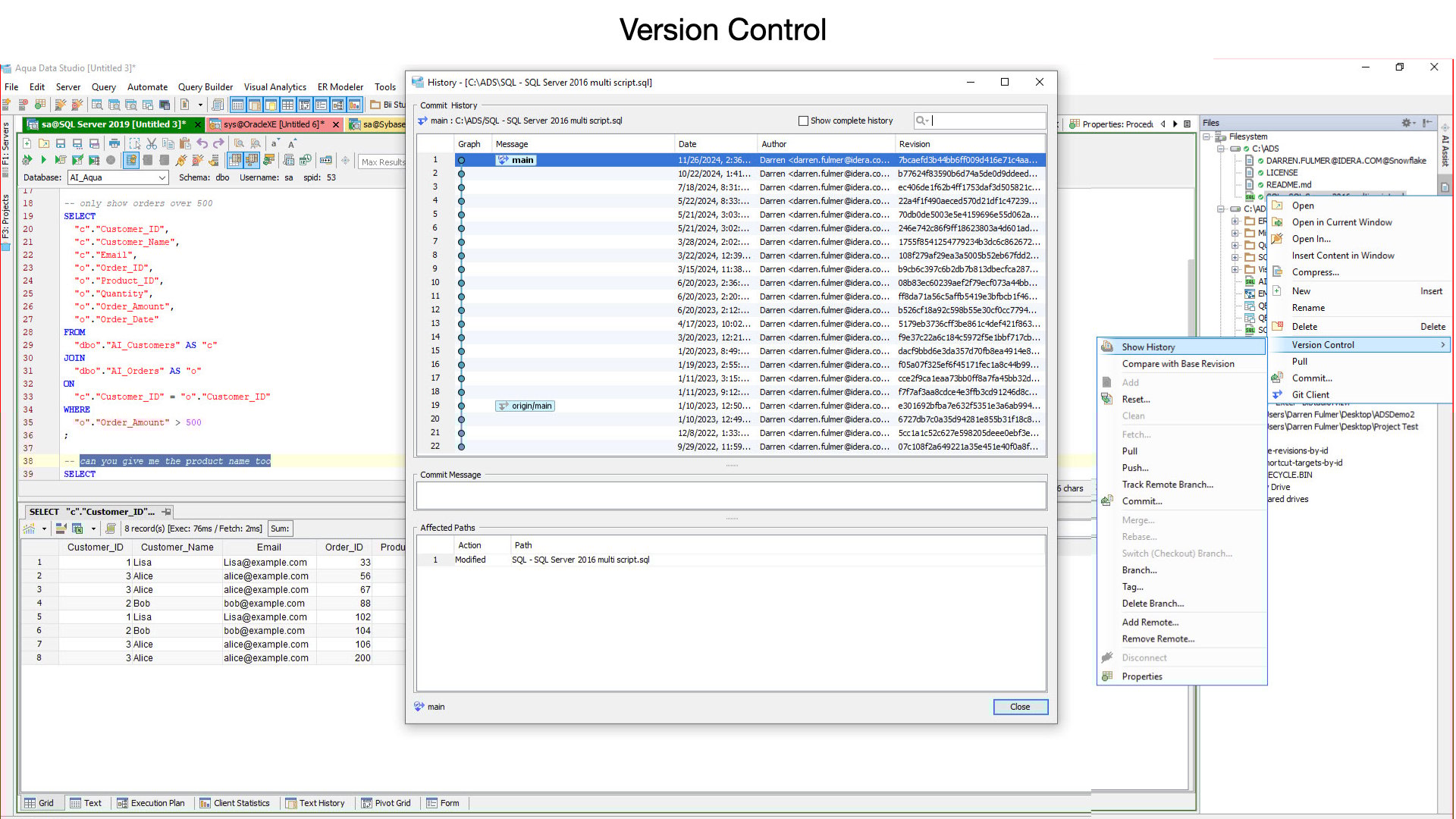Click the Files panel settings gear icon
The image size is (1456, 819).
(x=1406, y=123)
